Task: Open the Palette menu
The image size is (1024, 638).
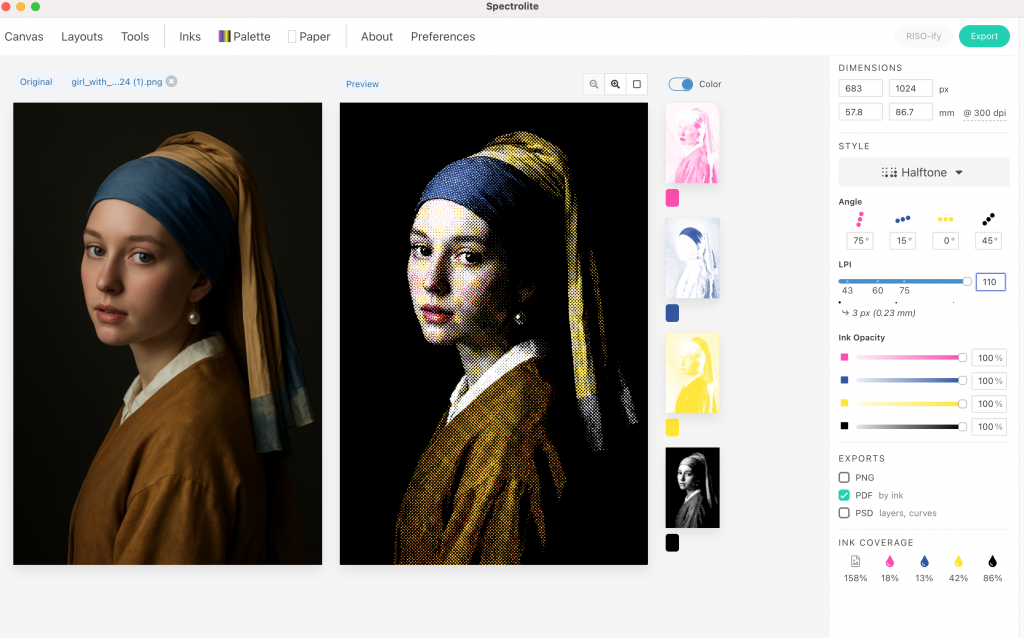Action: (244, 37)
